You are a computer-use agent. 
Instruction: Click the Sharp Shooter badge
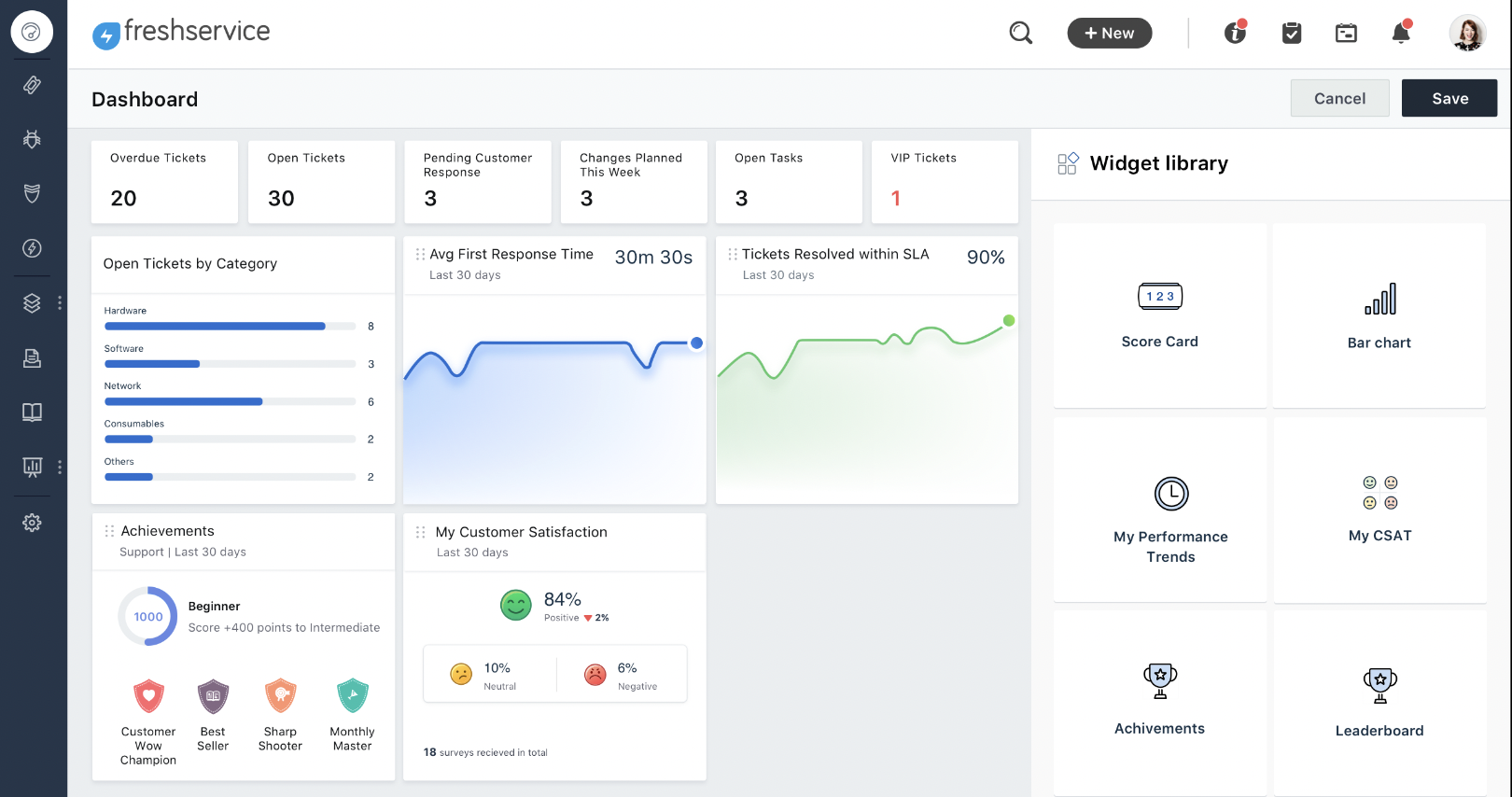(280, 696)
